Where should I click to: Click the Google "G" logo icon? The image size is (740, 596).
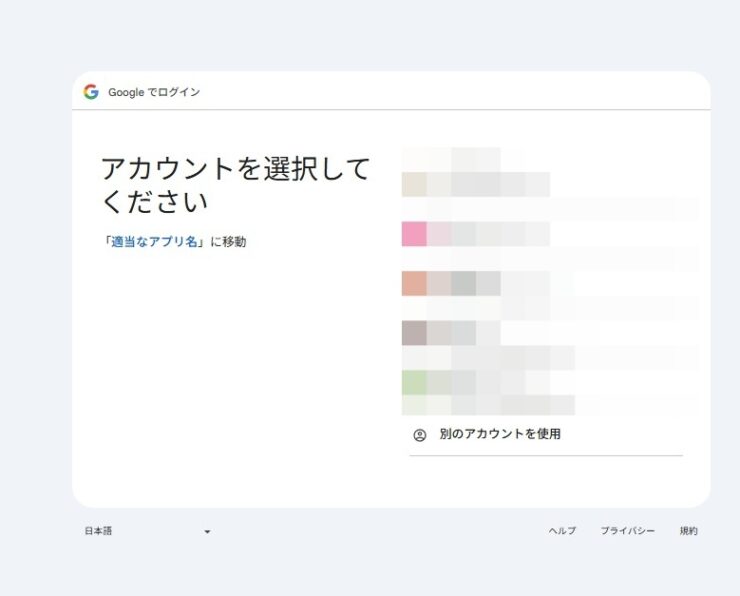[91, 92]
